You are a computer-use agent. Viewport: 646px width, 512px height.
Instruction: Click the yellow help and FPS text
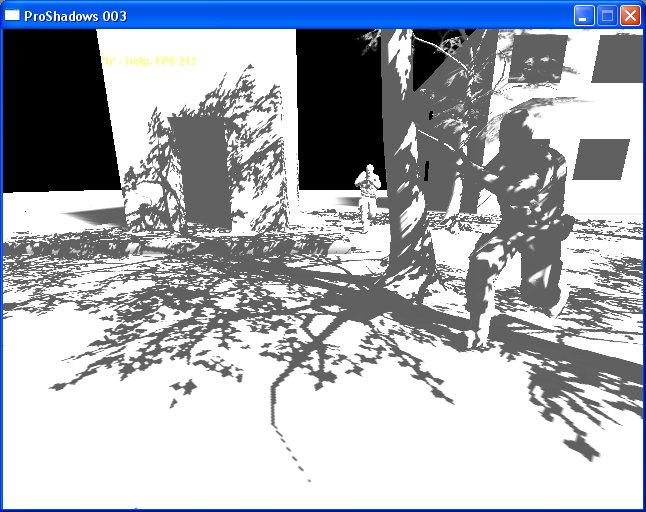click(x=150, y=61)
